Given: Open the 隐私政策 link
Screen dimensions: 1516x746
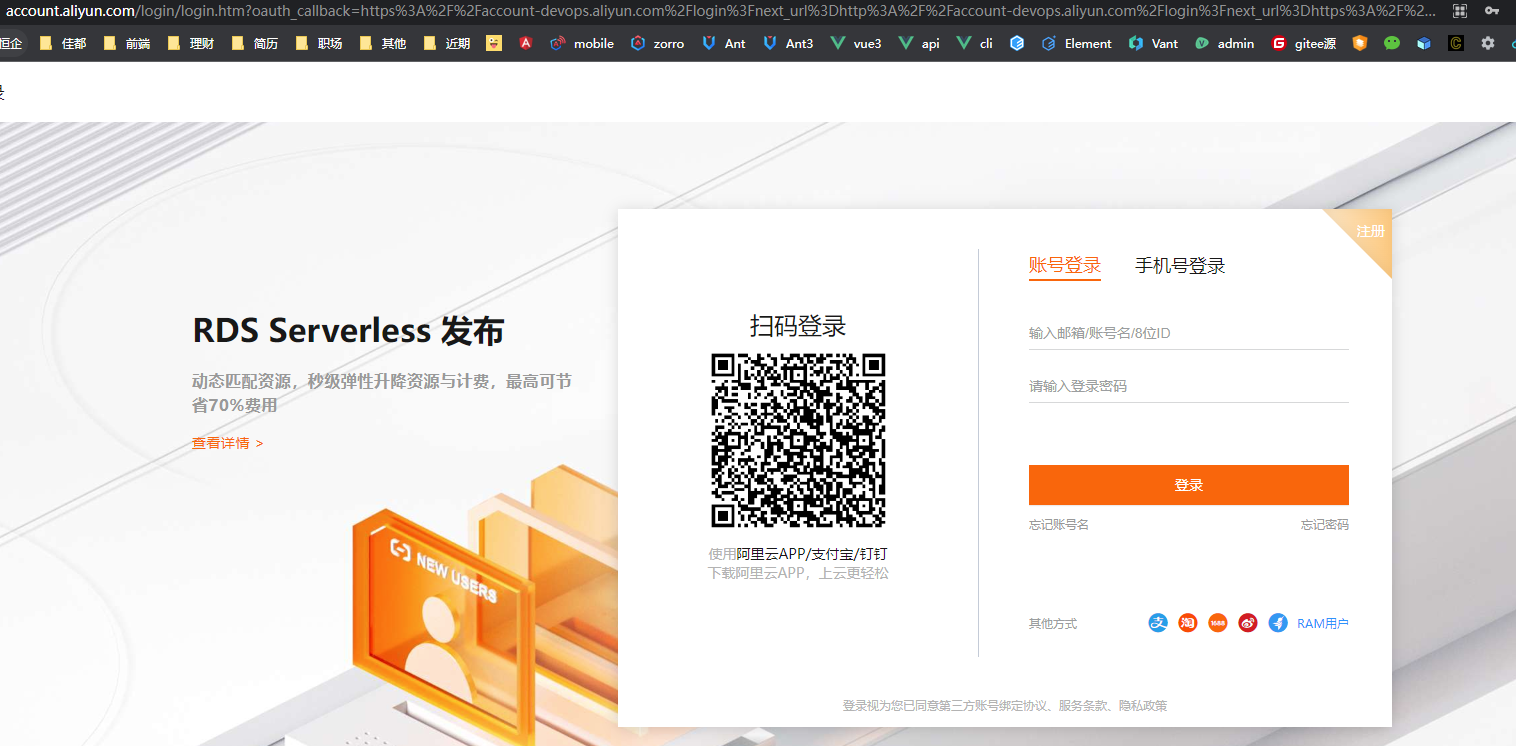Looking at the screenshot, I should (x=1143, y=705).
